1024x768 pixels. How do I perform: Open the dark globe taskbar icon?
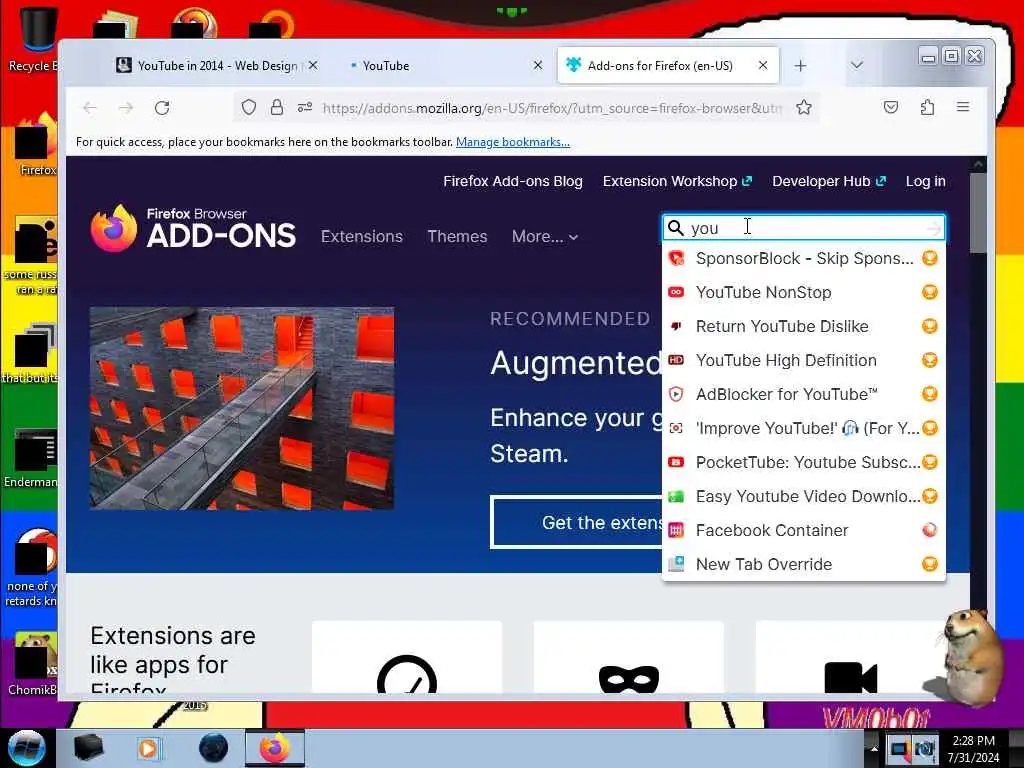pyautogui.click(x=214, y=748)
